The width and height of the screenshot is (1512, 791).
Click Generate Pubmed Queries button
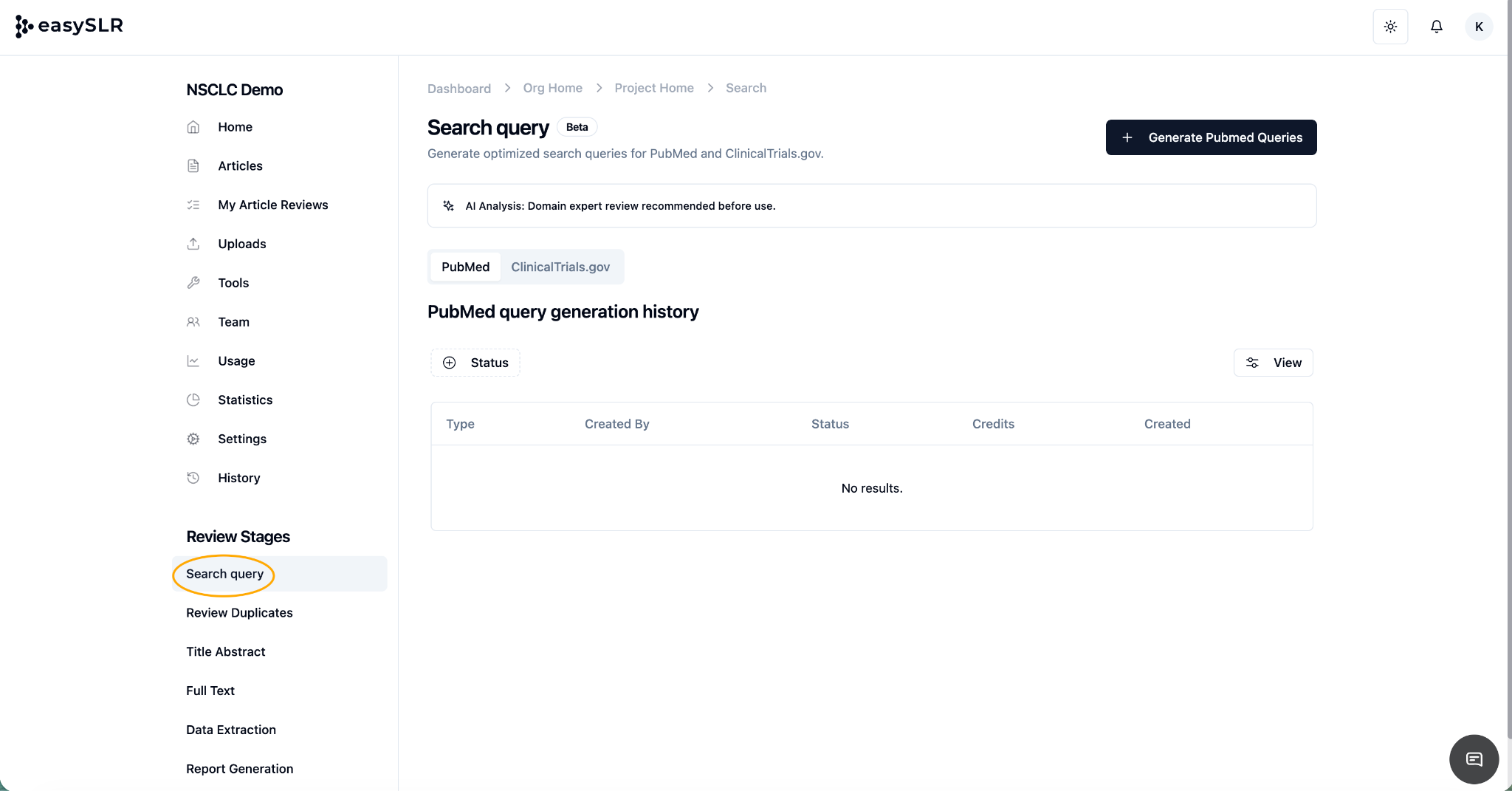(1211, 137)
